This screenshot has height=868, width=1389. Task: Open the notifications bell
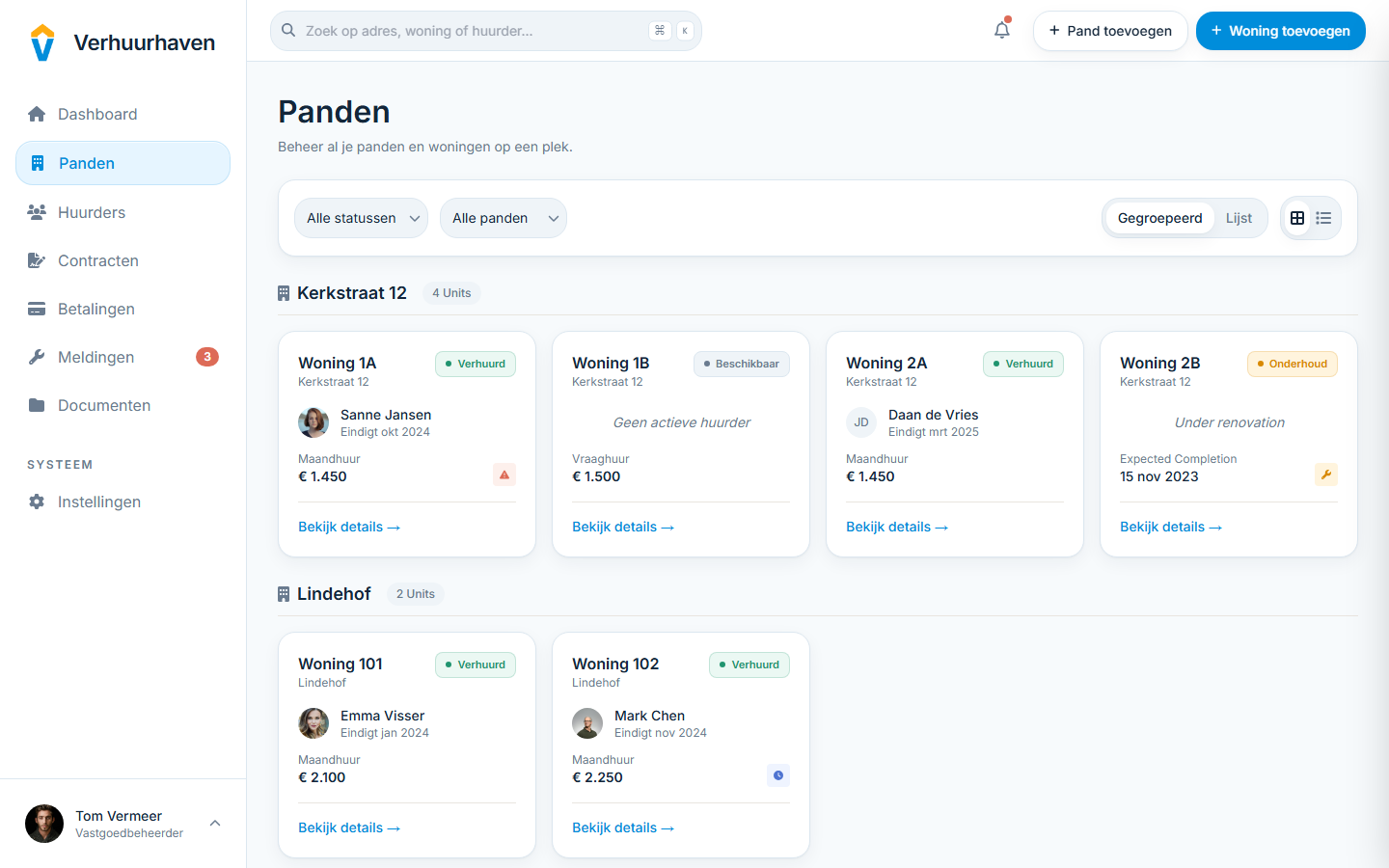click(x=1002, y=30)
